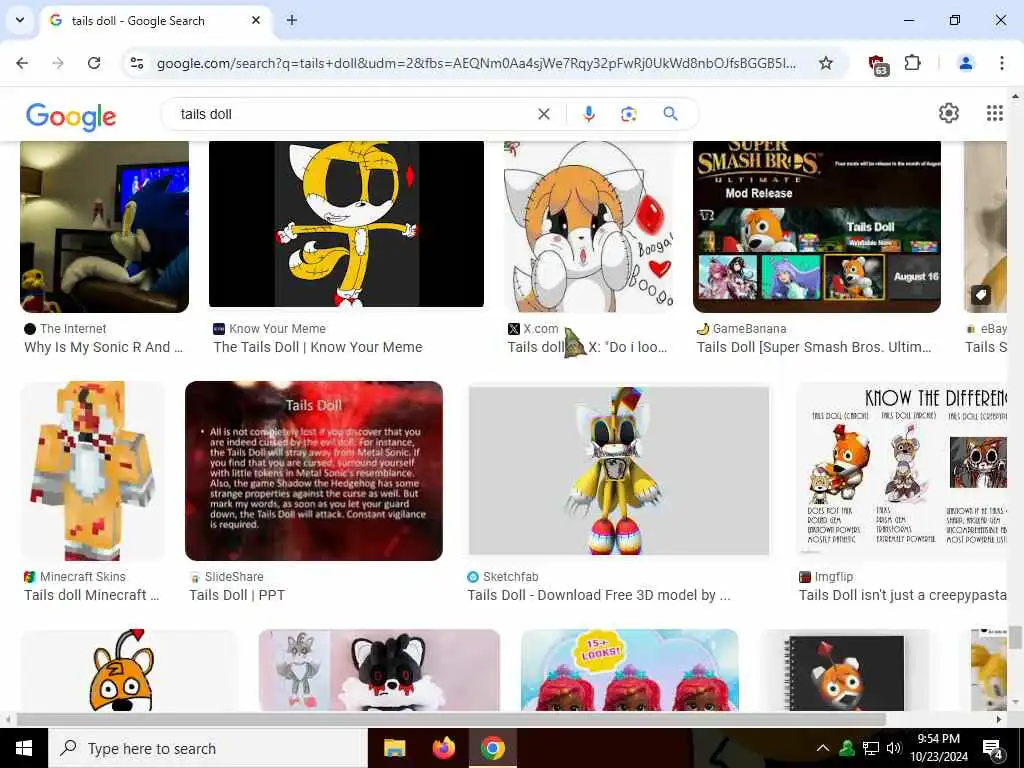
Task: Launch Firefox from the taskbar
Action: pos(443,748)
